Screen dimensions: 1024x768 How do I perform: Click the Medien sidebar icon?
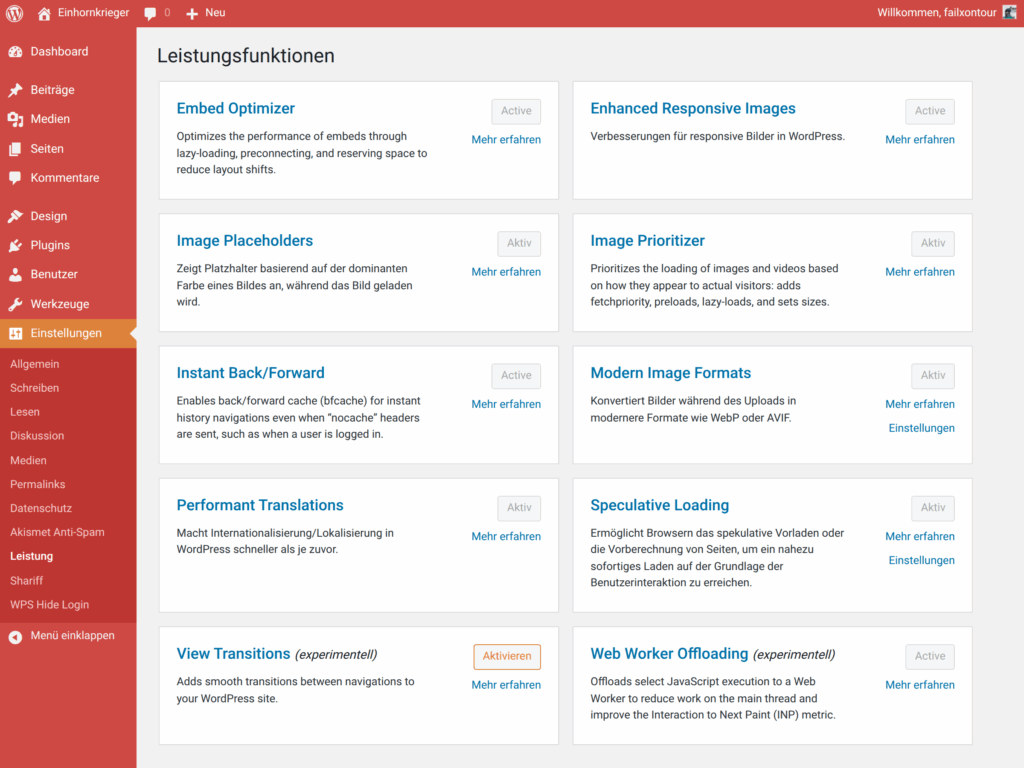click(x=16, y=120)
